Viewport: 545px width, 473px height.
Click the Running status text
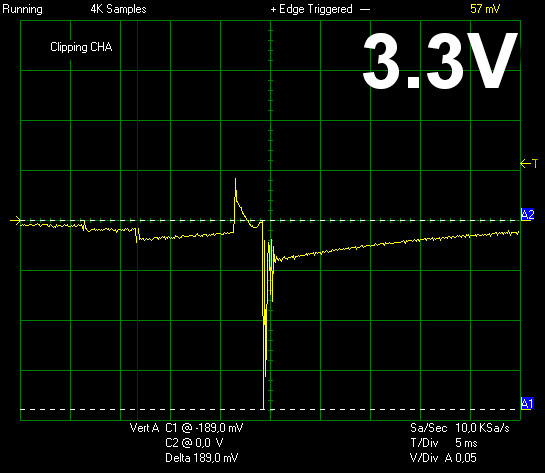click(22, 9)
